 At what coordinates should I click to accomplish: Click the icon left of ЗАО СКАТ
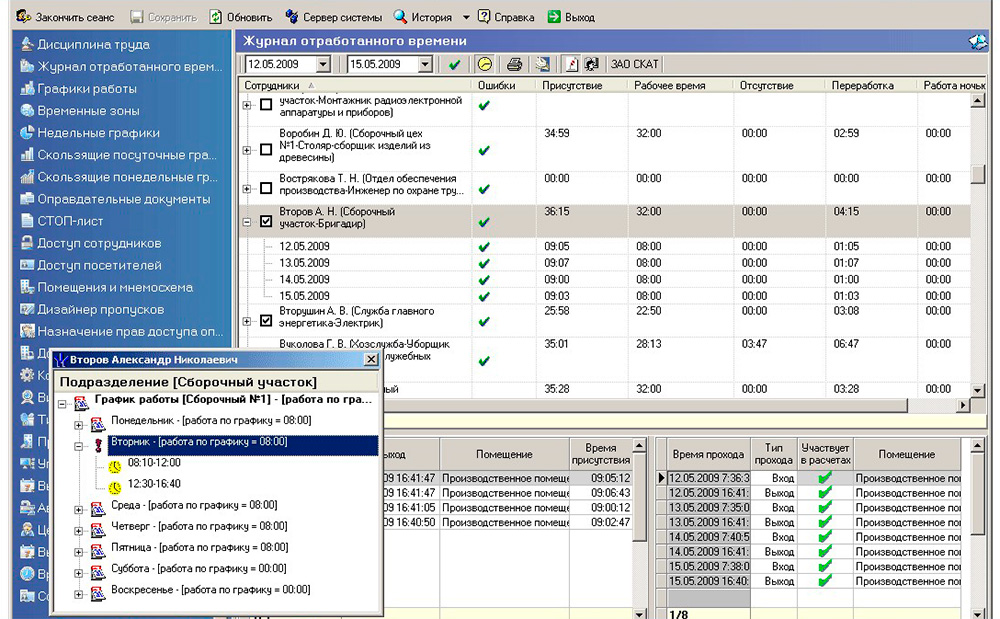coord(591,64)
